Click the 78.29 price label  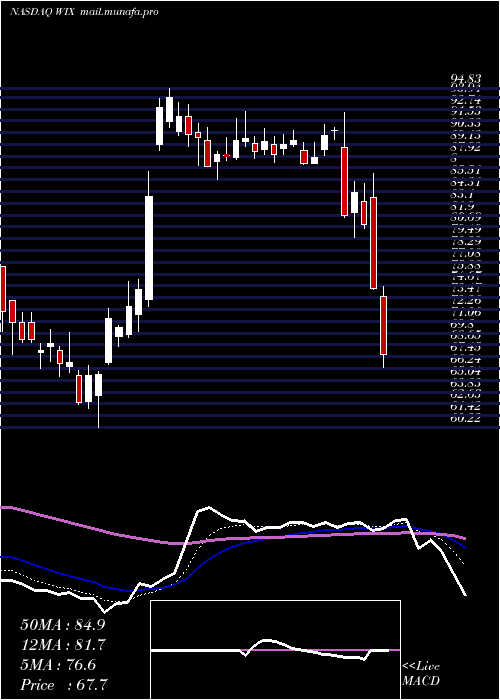[x=465, y=242]
